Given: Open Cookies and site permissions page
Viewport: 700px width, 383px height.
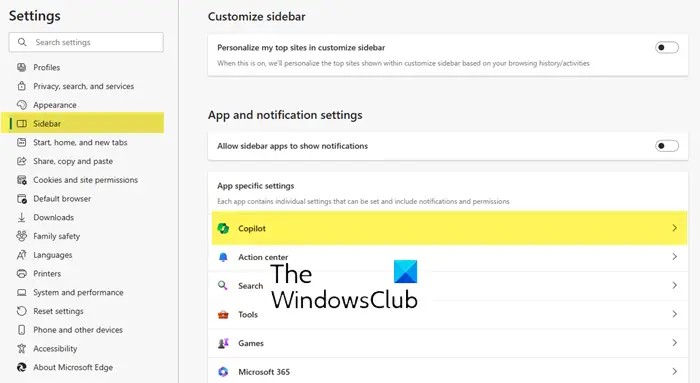Looking at the screenshot, I should (x=85, y=180).
